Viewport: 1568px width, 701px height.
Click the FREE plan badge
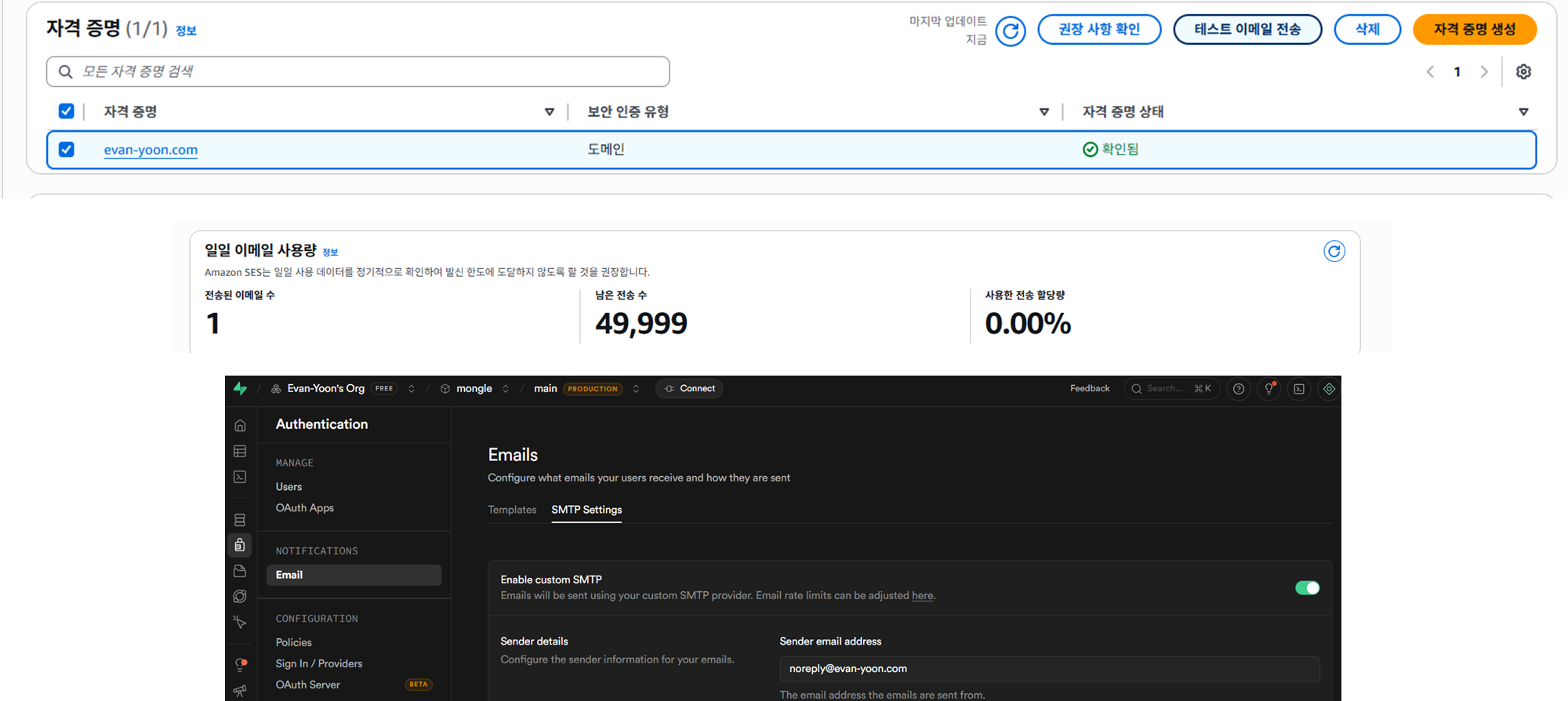pos(384,389)
